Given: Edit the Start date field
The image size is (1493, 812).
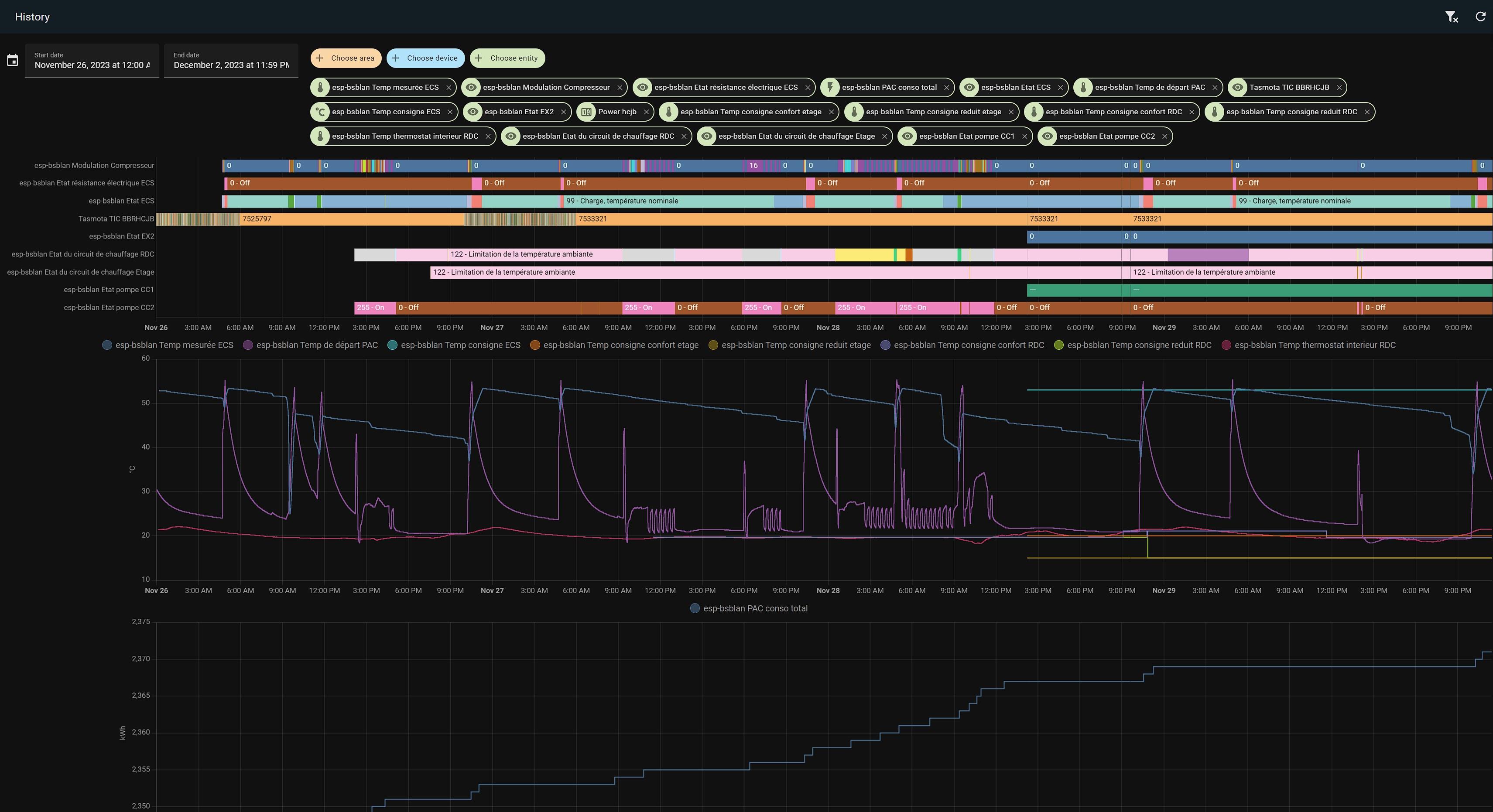Looking at the screenshot, I should [x=92, y=60].
